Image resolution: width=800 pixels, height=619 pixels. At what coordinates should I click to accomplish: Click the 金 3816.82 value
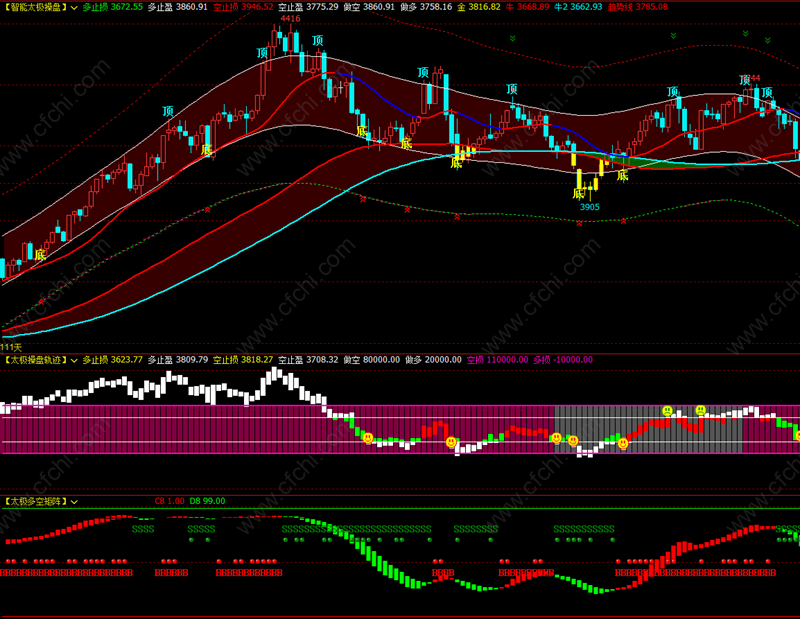(x=479, y=7)
